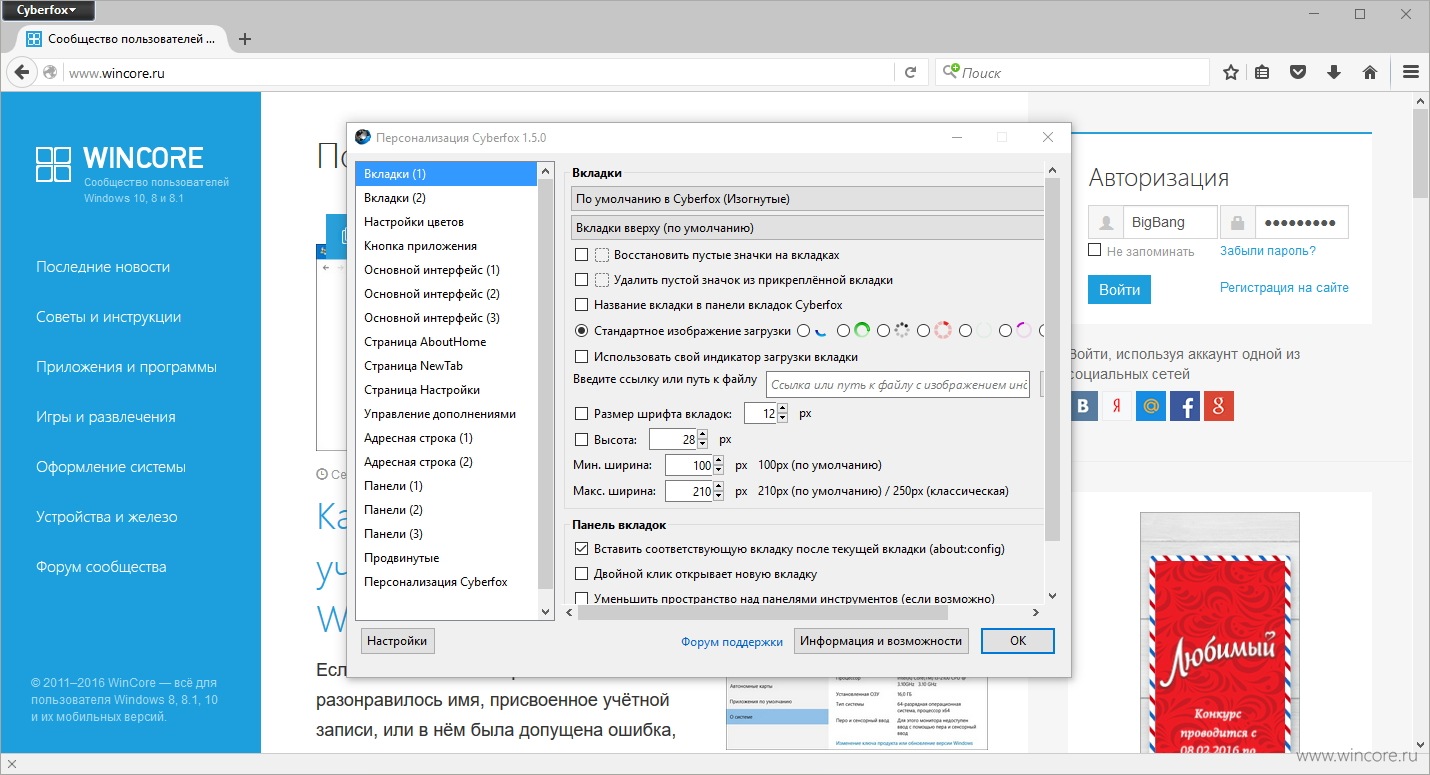Sign in with Yandex social icon
Viewport: 1430px width, 775px height.
pyautogui.click(x=1117, y=406)
